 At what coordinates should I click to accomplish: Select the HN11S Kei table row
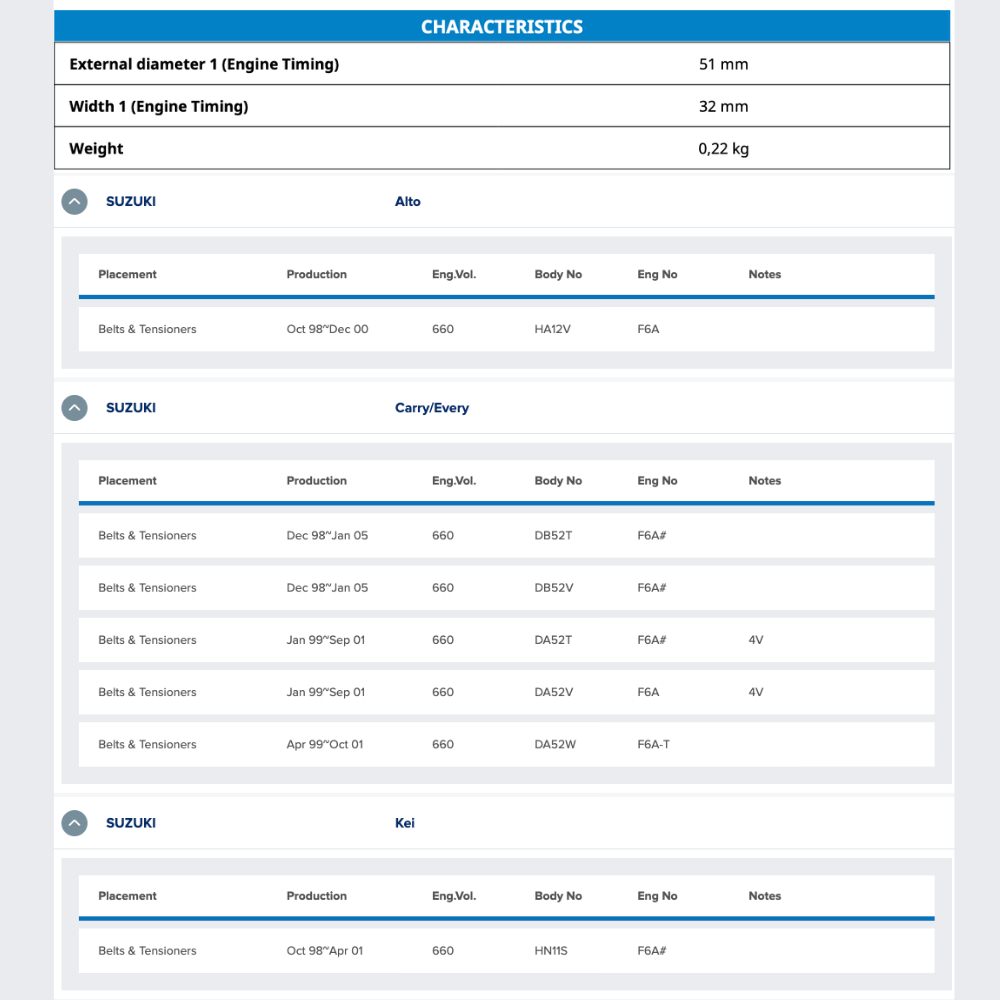pyautogui.click(x=506, y=951)
